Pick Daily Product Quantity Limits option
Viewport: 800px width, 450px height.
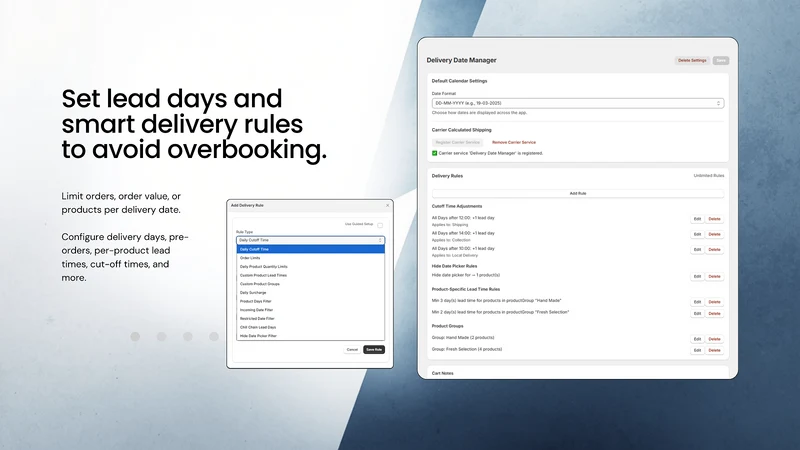tap(310, 266)
